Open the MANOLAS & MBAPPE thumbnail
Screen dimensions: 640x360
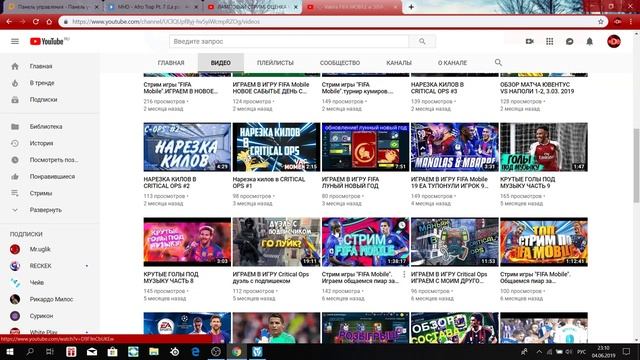tap(455, 147)
